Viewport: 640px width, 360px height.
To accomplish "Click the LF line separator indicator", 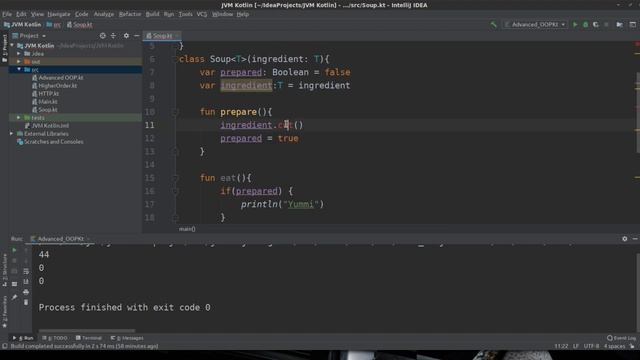I will [576, 346].
